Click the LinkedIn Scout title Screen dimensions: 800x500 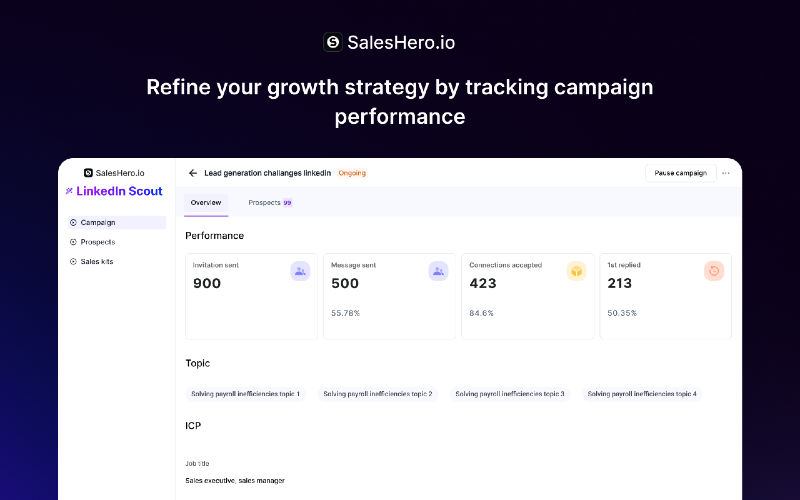point(119,191)
